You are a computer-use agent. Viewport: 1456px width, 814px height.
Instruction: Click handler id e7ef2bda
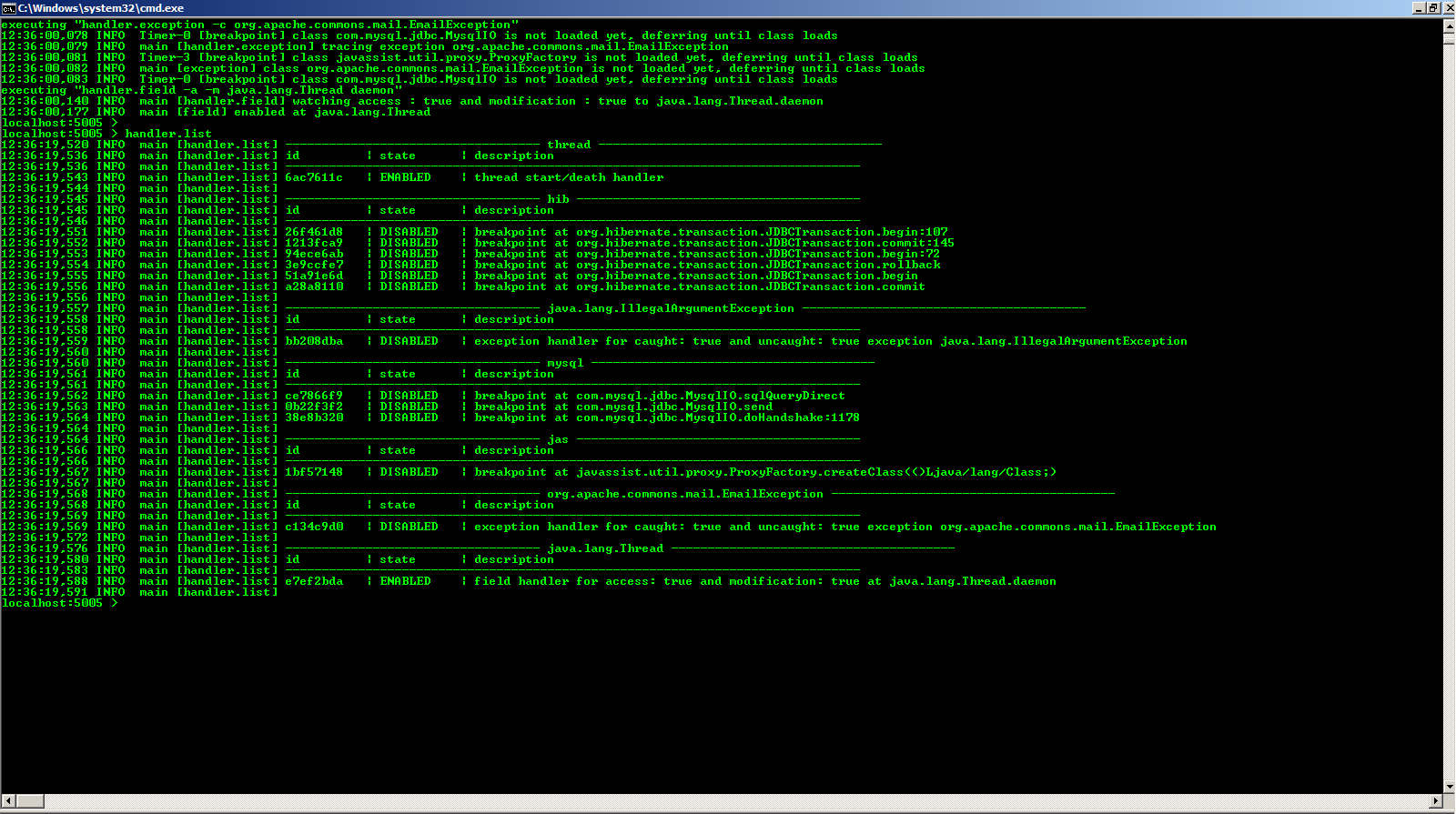pyautogui.click(x=314, y=581)
